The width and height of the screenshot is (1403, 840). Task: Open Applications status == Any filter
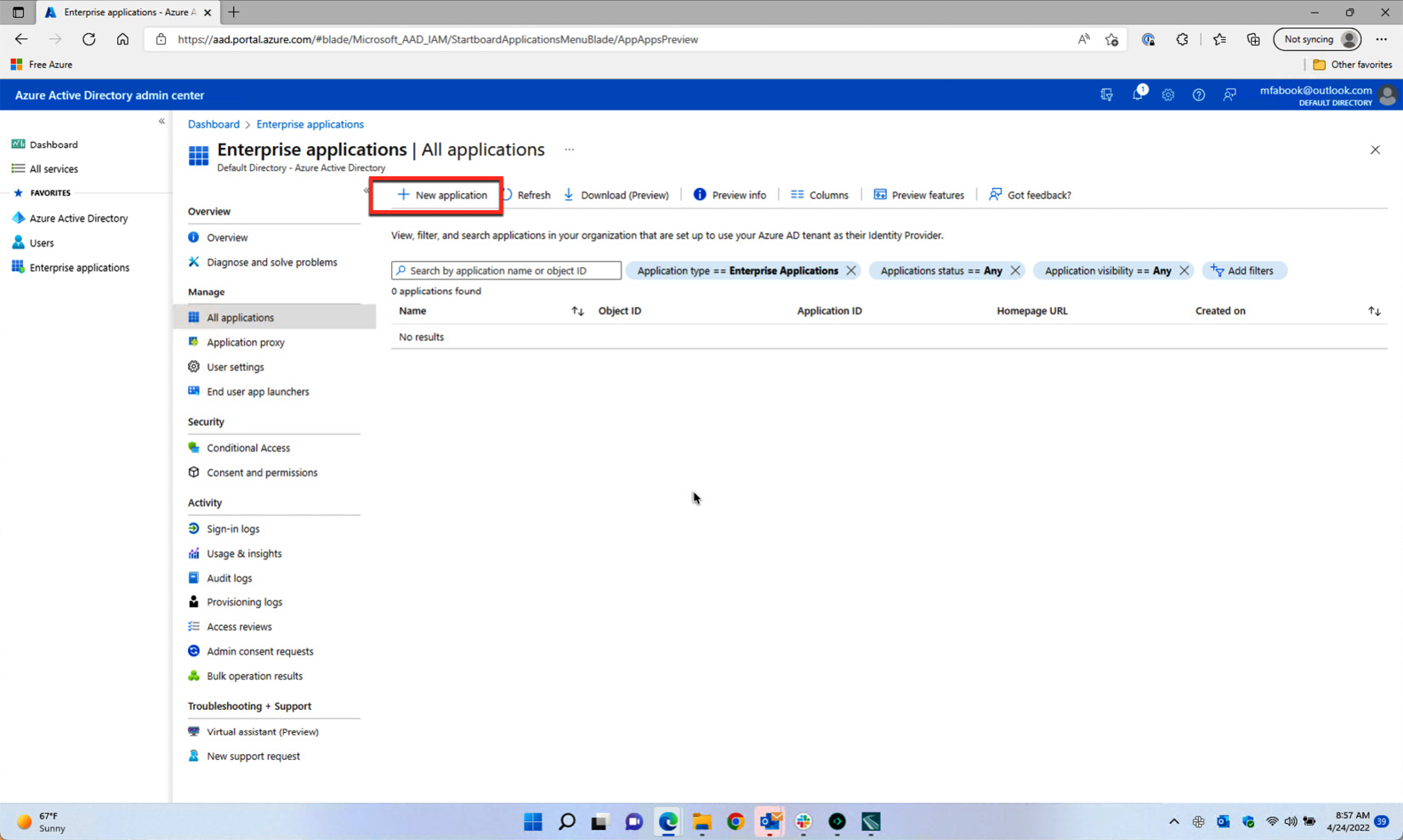[941, 270]
